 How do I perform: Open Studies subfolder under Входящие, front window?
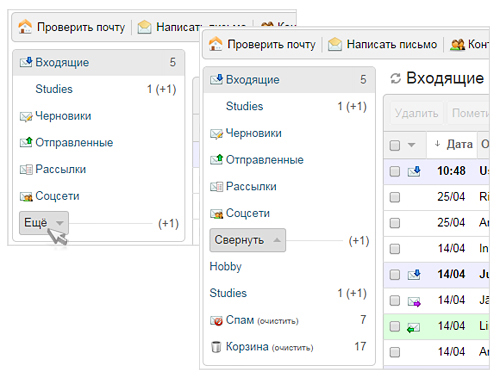(244, 106)
